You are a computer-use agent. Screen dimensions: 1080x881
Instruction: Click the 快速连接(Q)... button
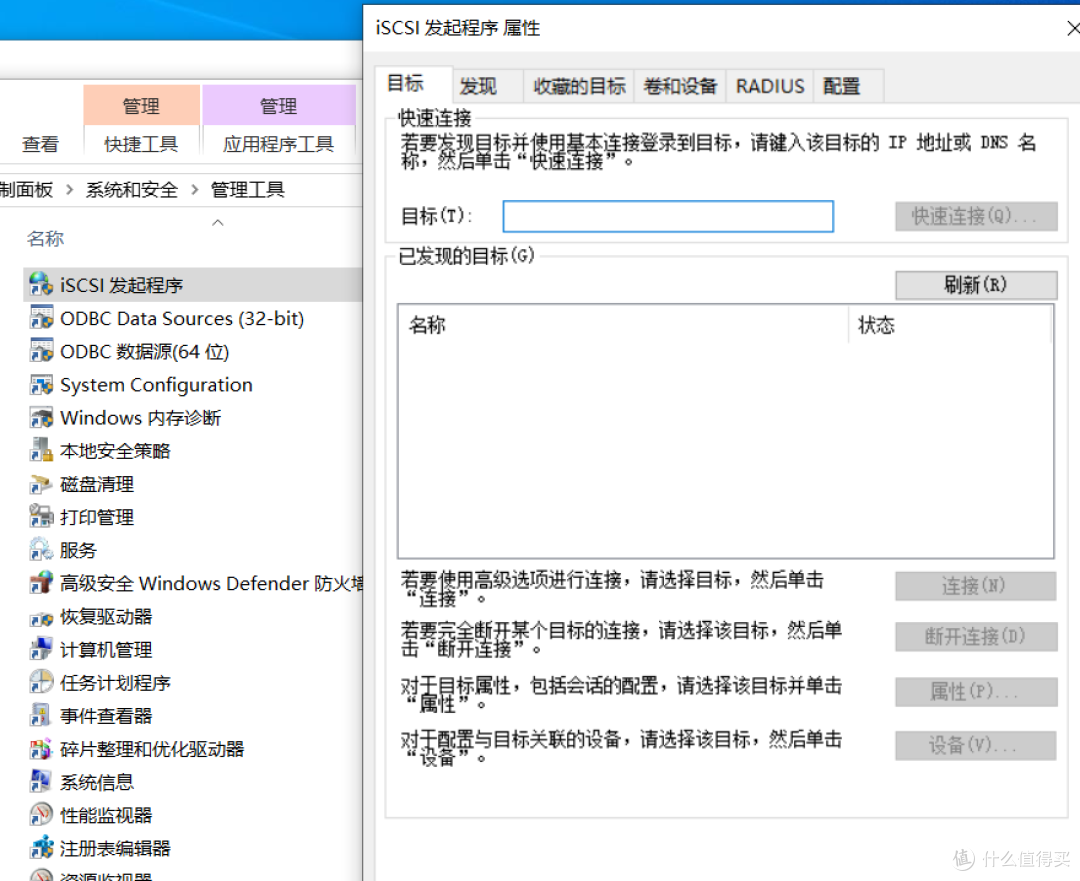point(976,216)
